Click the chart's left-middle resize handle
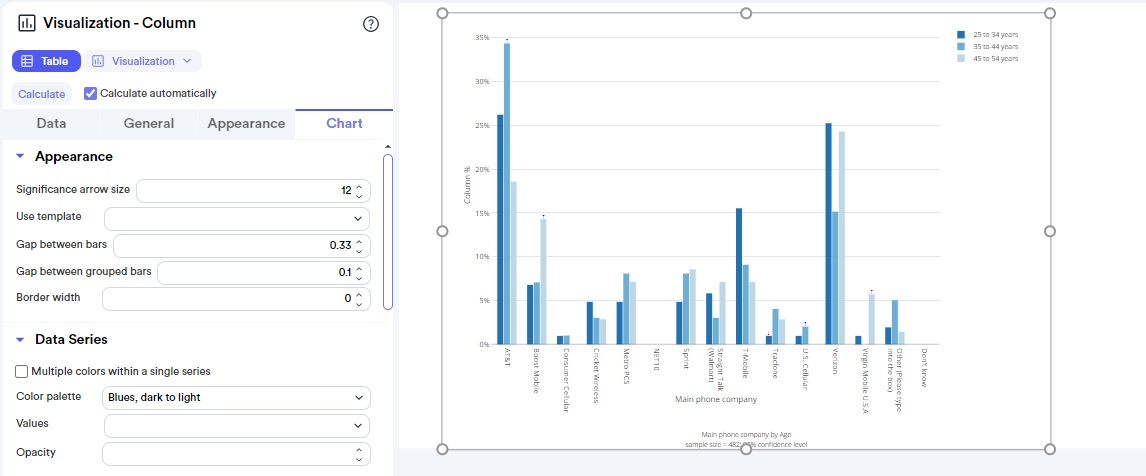 coord(442,231)
